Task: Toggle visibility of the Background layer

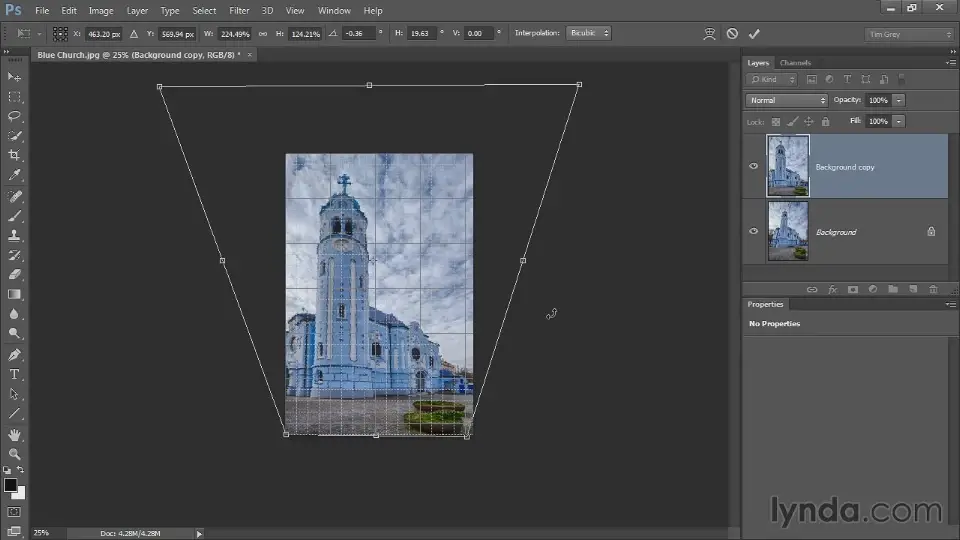Action: pos(754,231)
